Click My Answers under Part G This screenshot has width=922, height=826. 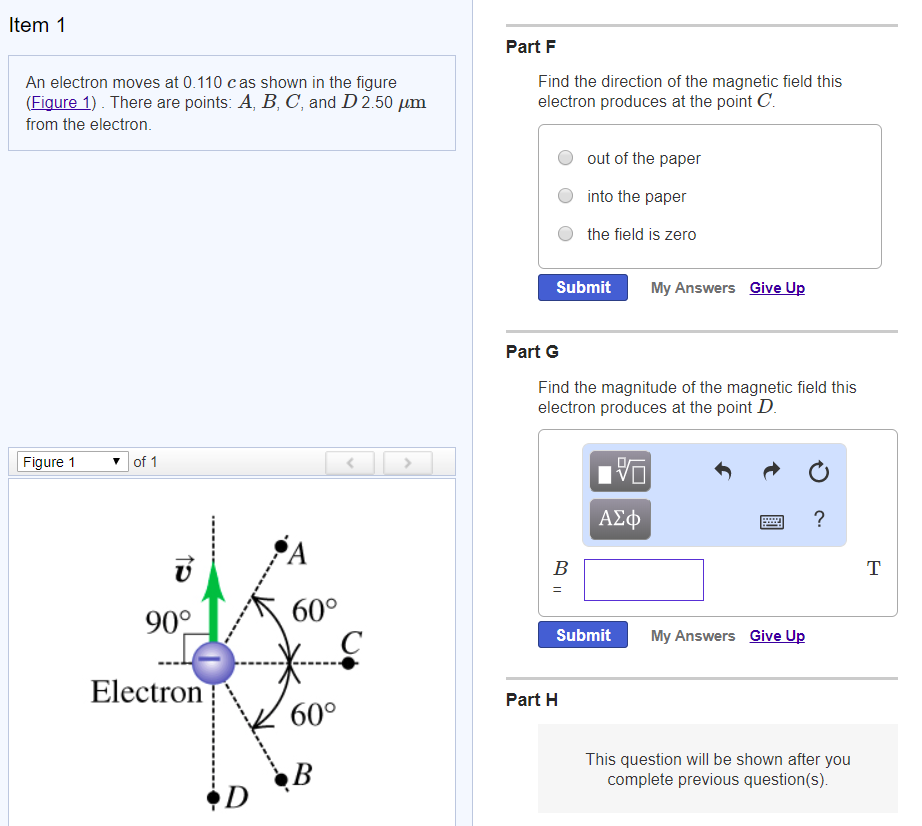[x=692, y=635]
